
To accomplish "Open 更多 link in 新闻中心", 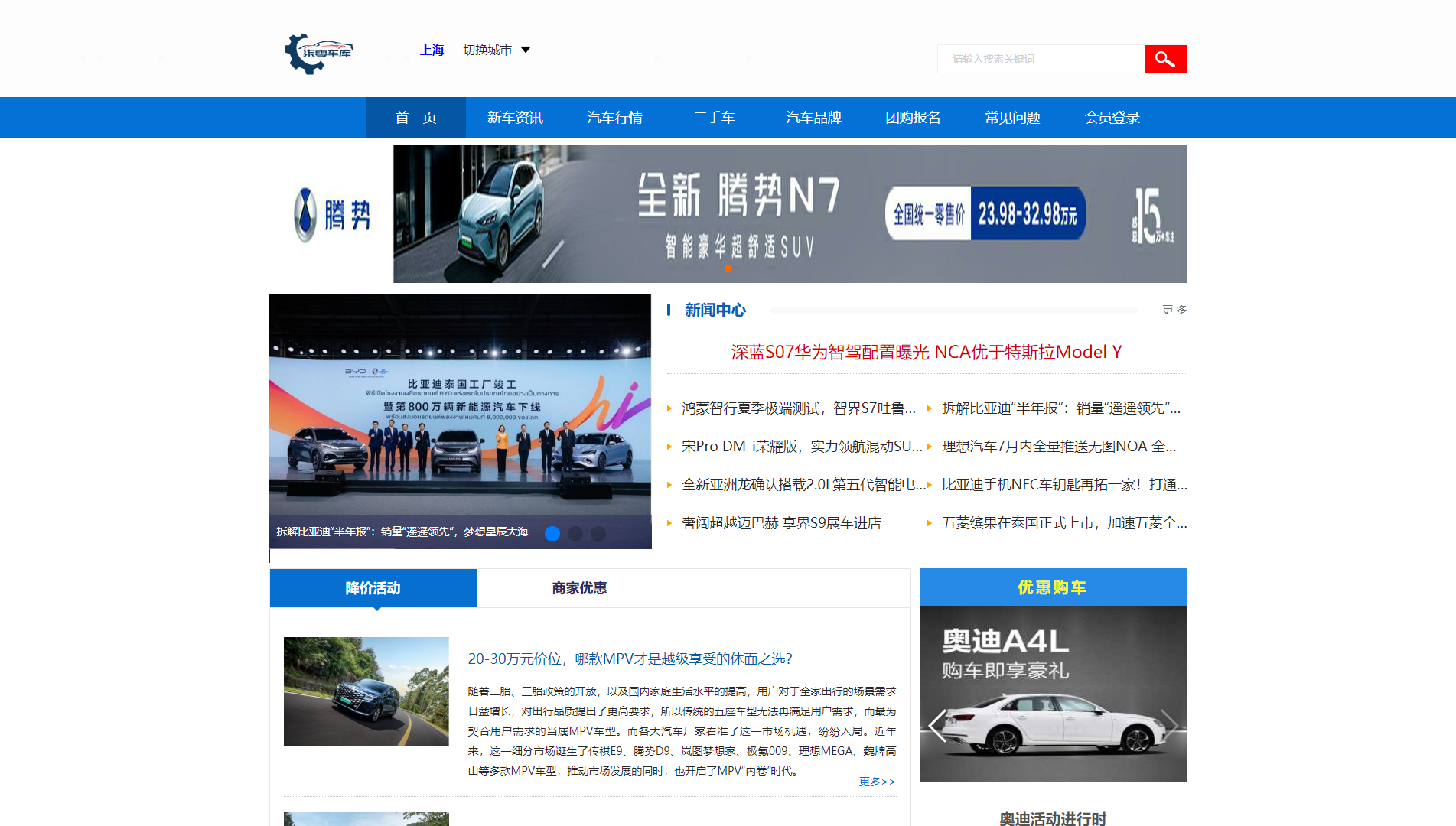I will pyautogui.click(x=1174, y=310).
